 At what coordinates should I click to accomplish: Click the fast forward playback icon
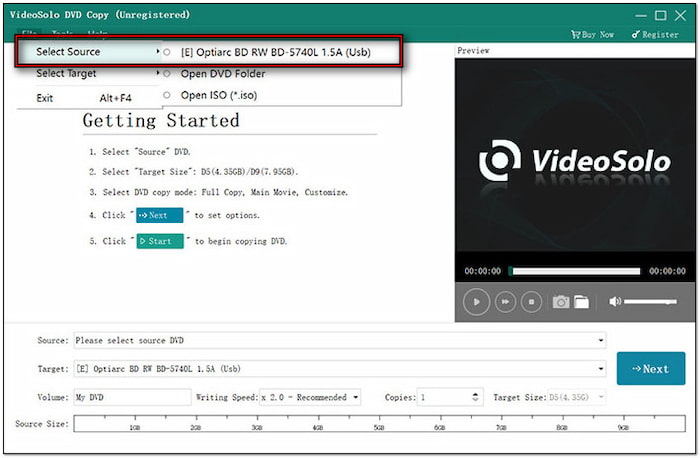click(506, 301)
